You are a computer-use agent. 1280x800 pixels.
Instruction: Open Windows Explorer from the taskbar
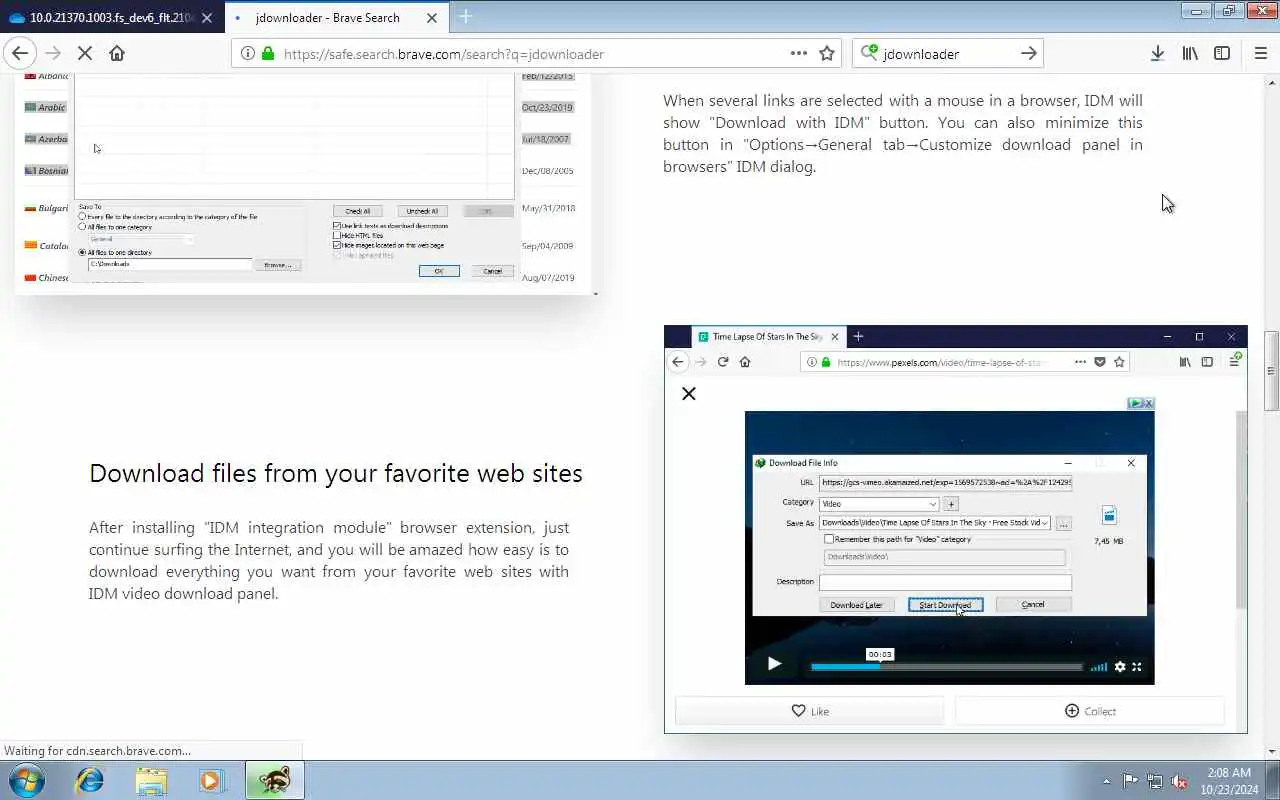click(x=151, y=780)
